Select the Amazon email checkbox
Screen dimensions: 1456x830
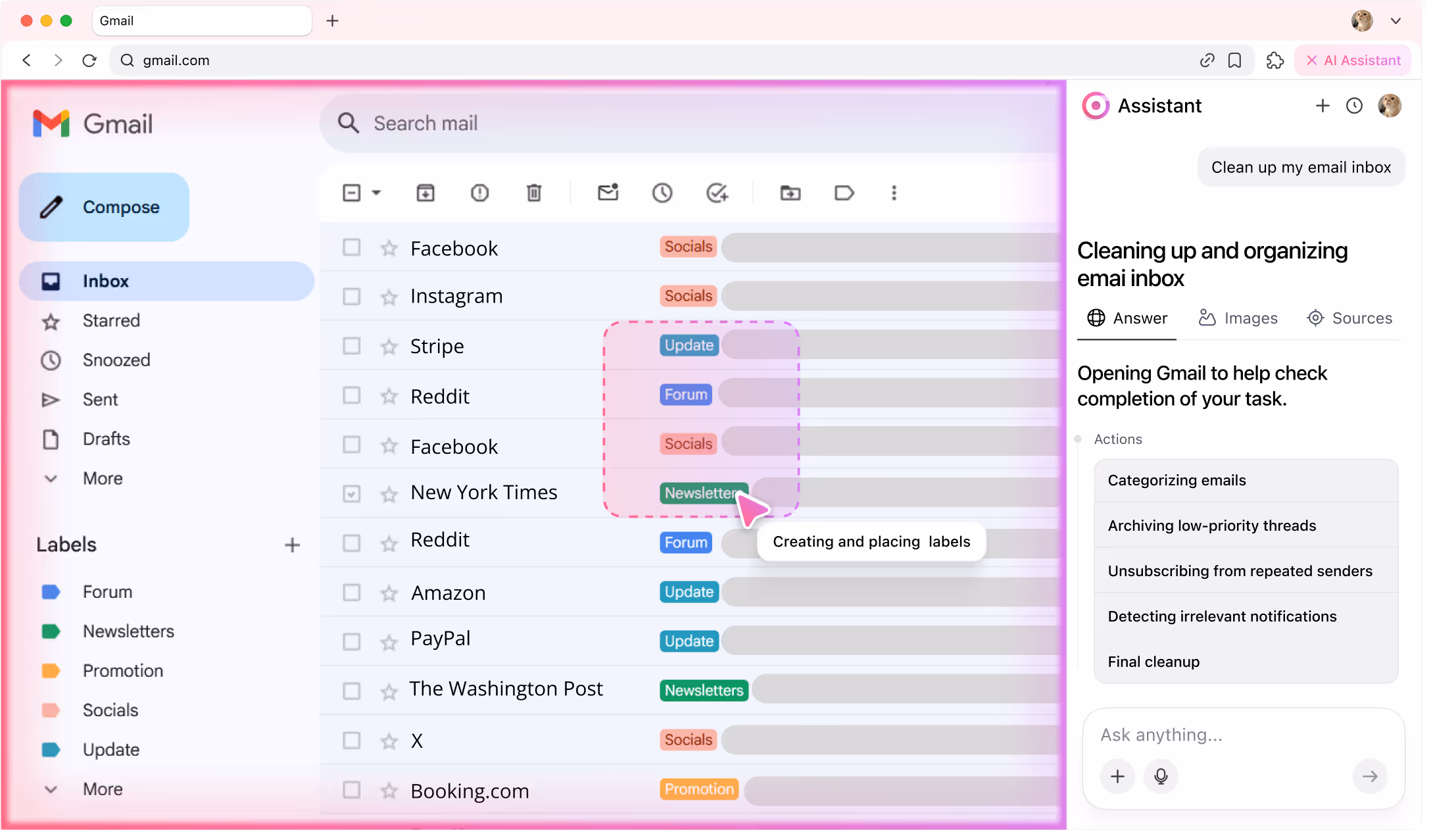[x=352, y=593]
